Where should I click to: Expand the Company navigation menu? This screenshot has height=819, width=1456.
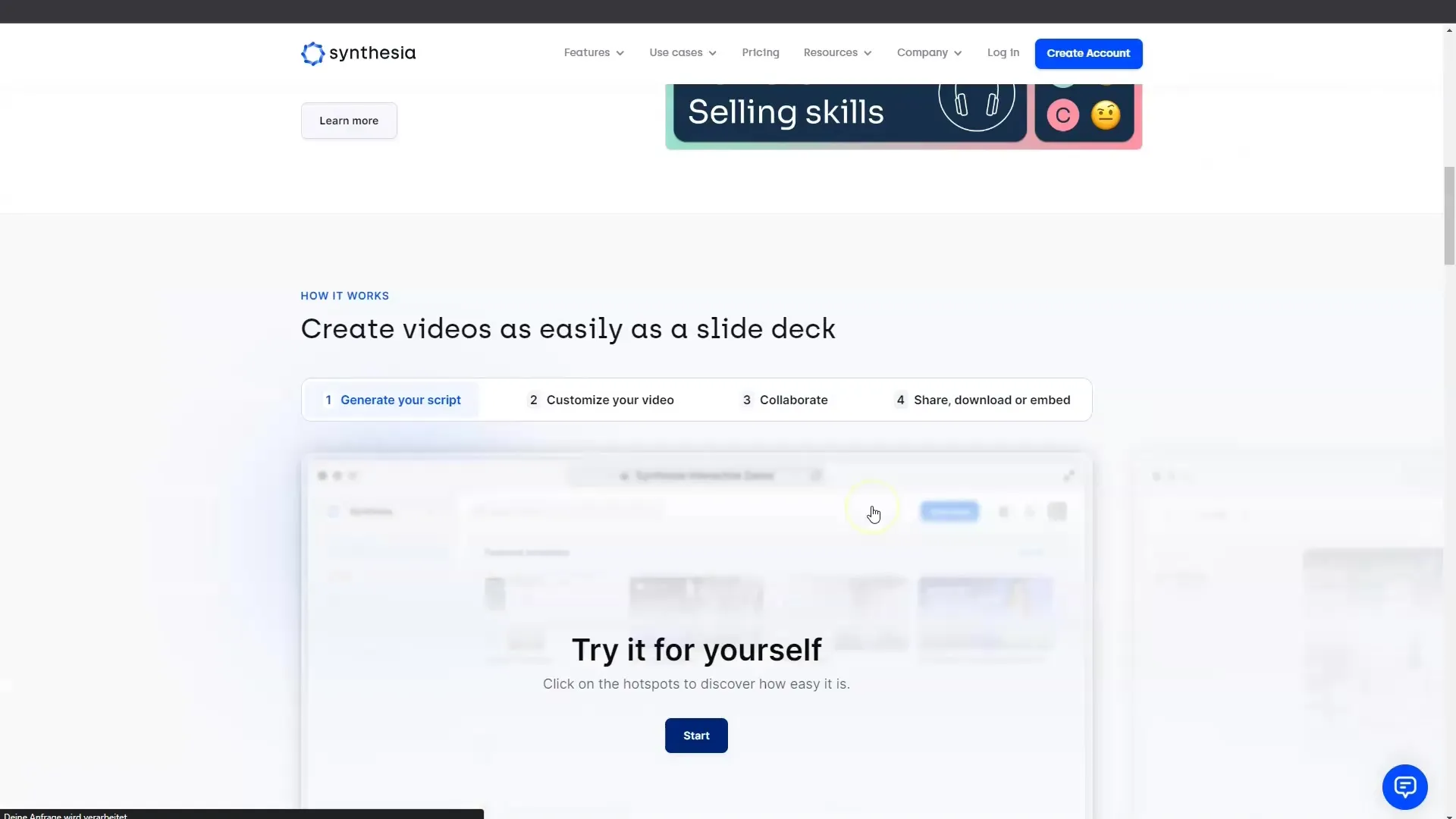pos(929,53)
